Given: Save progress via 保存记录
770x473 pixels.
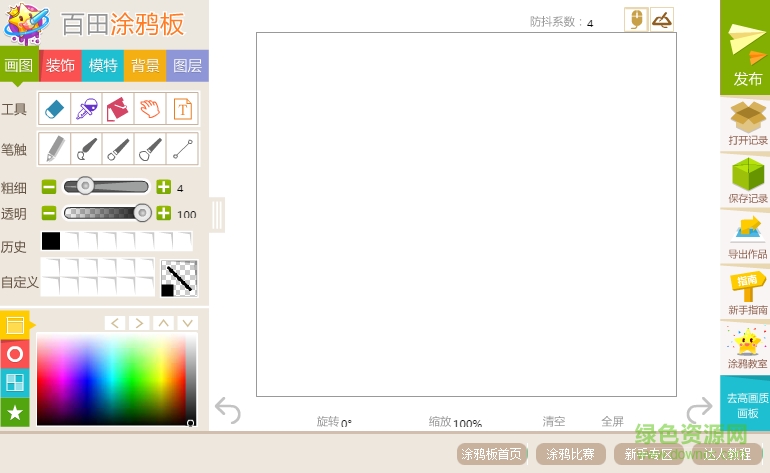Looking at the screenshot, I should [x=747, y=180].
